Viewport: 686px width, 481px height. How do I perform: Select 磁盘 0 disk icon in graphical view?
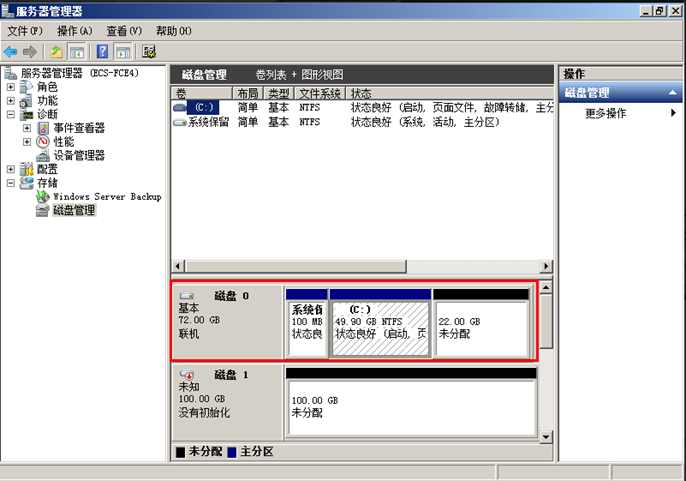pyautogui.click(x=187, y=296)
